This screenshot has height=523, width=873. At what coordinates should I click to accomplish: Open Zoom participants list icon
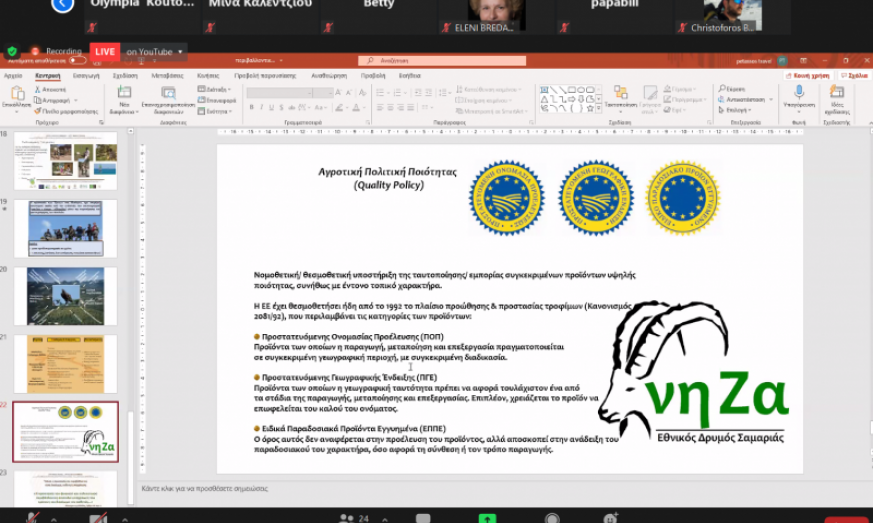click(346, 519)
